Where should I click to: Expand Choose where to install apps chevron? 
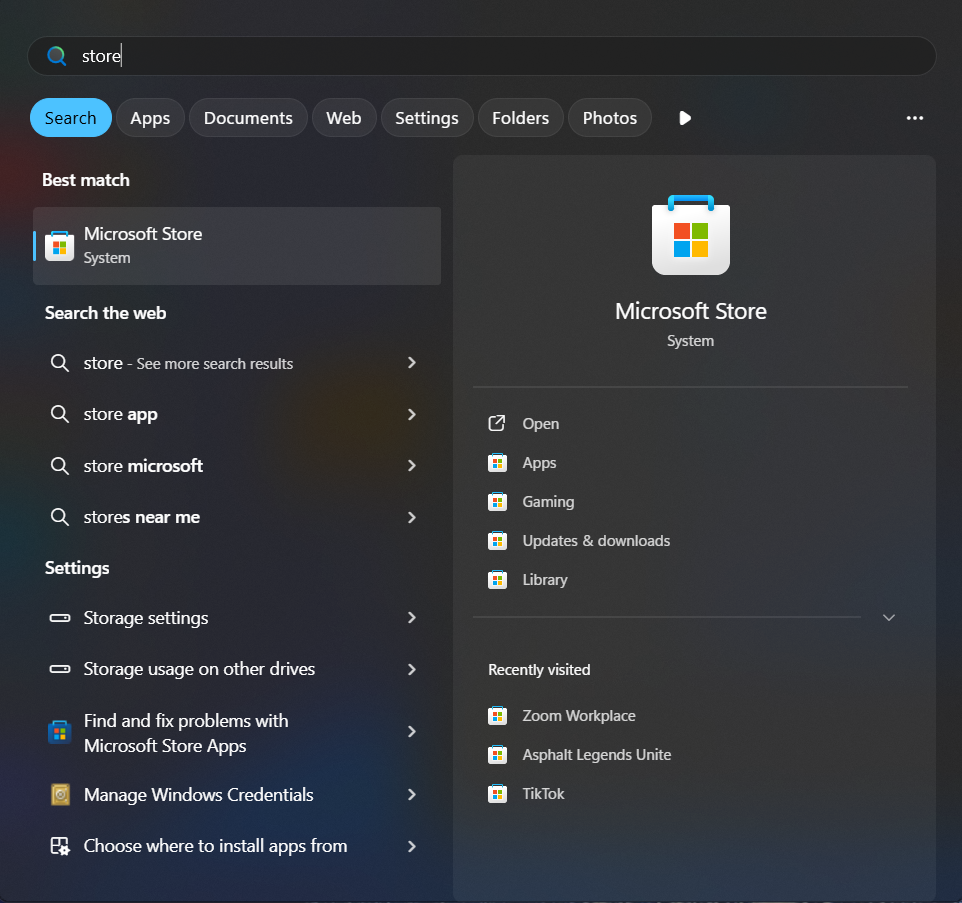click(412, 846)
